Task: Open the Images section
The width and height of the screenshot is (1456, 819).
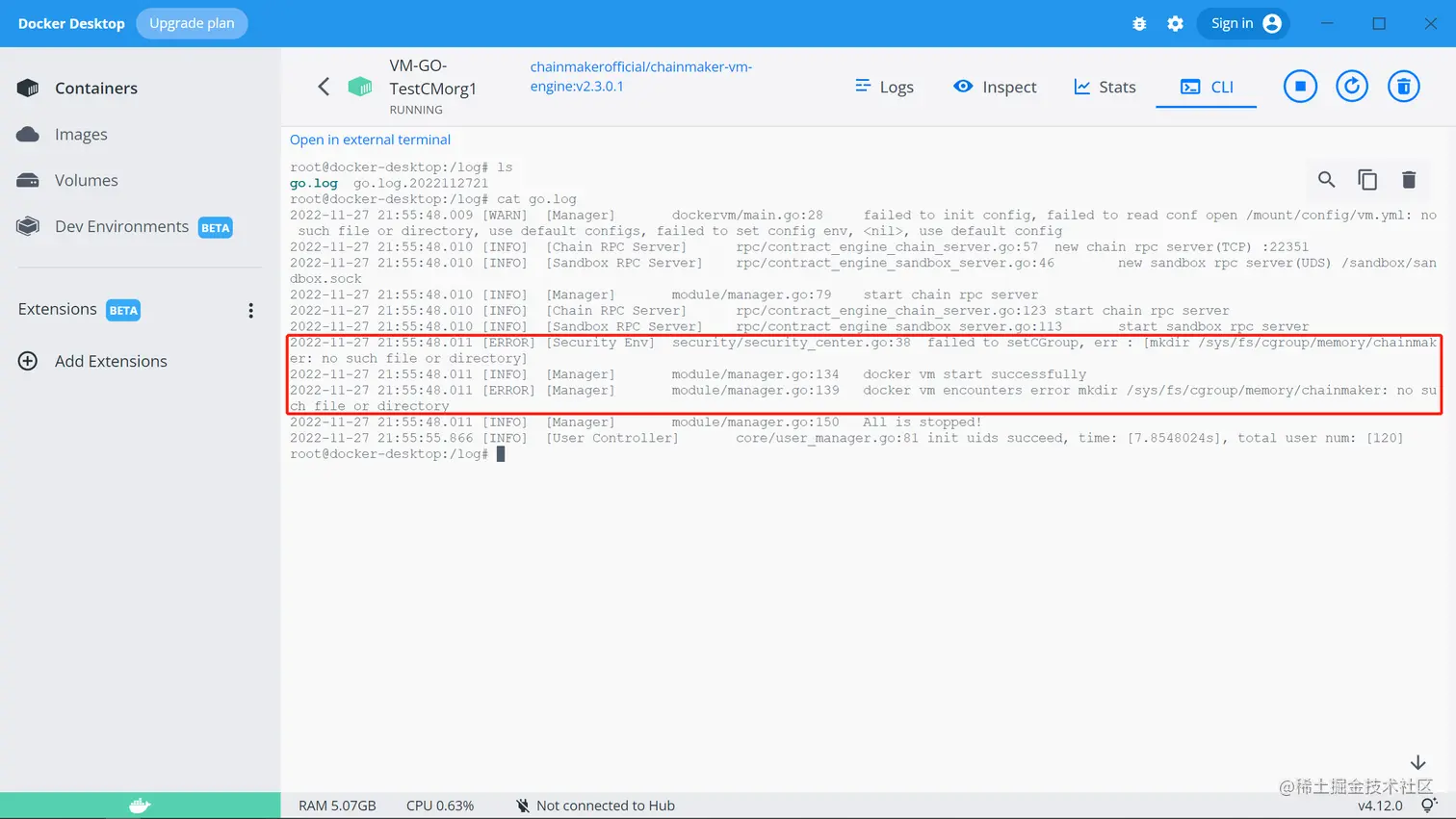Action: 81,134
